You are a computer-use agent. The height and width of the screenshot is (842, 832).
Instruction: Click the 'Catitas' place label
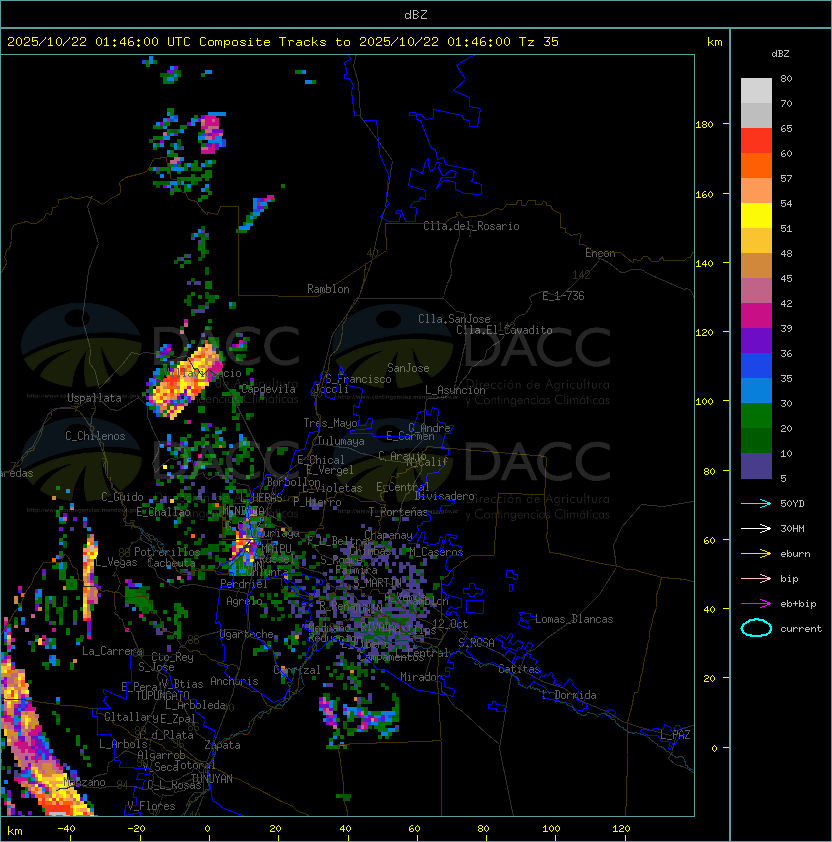(x=519, y=669)
